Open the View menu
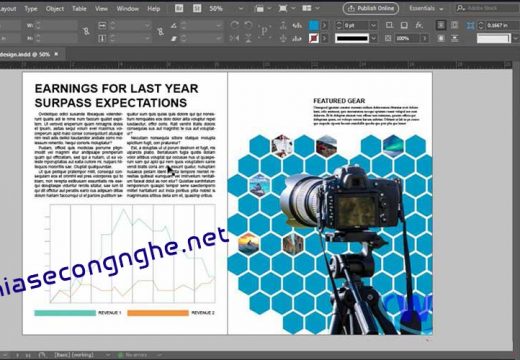Image resolution: width=520 pixels, height=360 pixels. pos(101,9)
